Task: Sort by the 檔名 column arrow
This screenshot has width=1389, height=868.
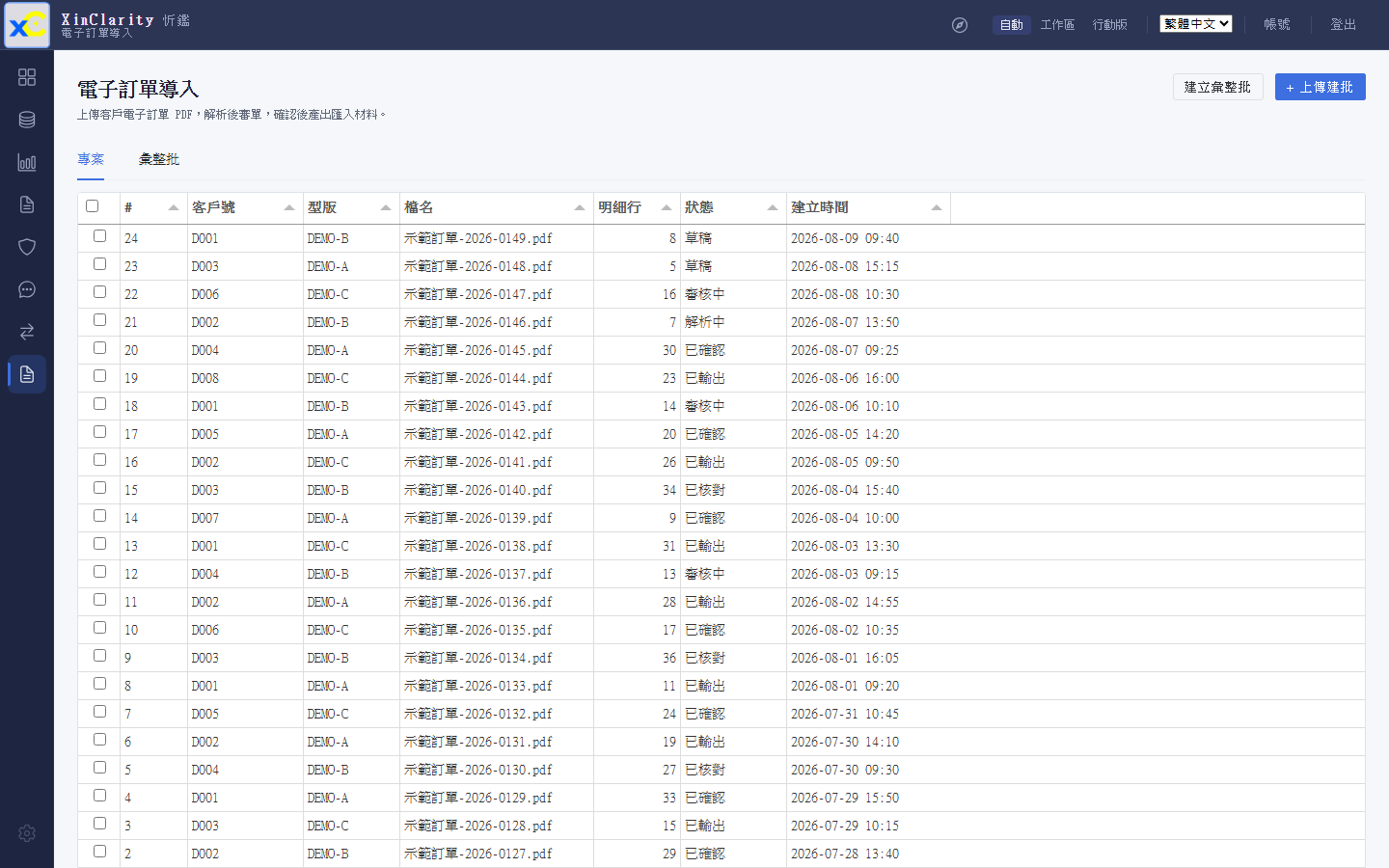Action: [580, 207]
